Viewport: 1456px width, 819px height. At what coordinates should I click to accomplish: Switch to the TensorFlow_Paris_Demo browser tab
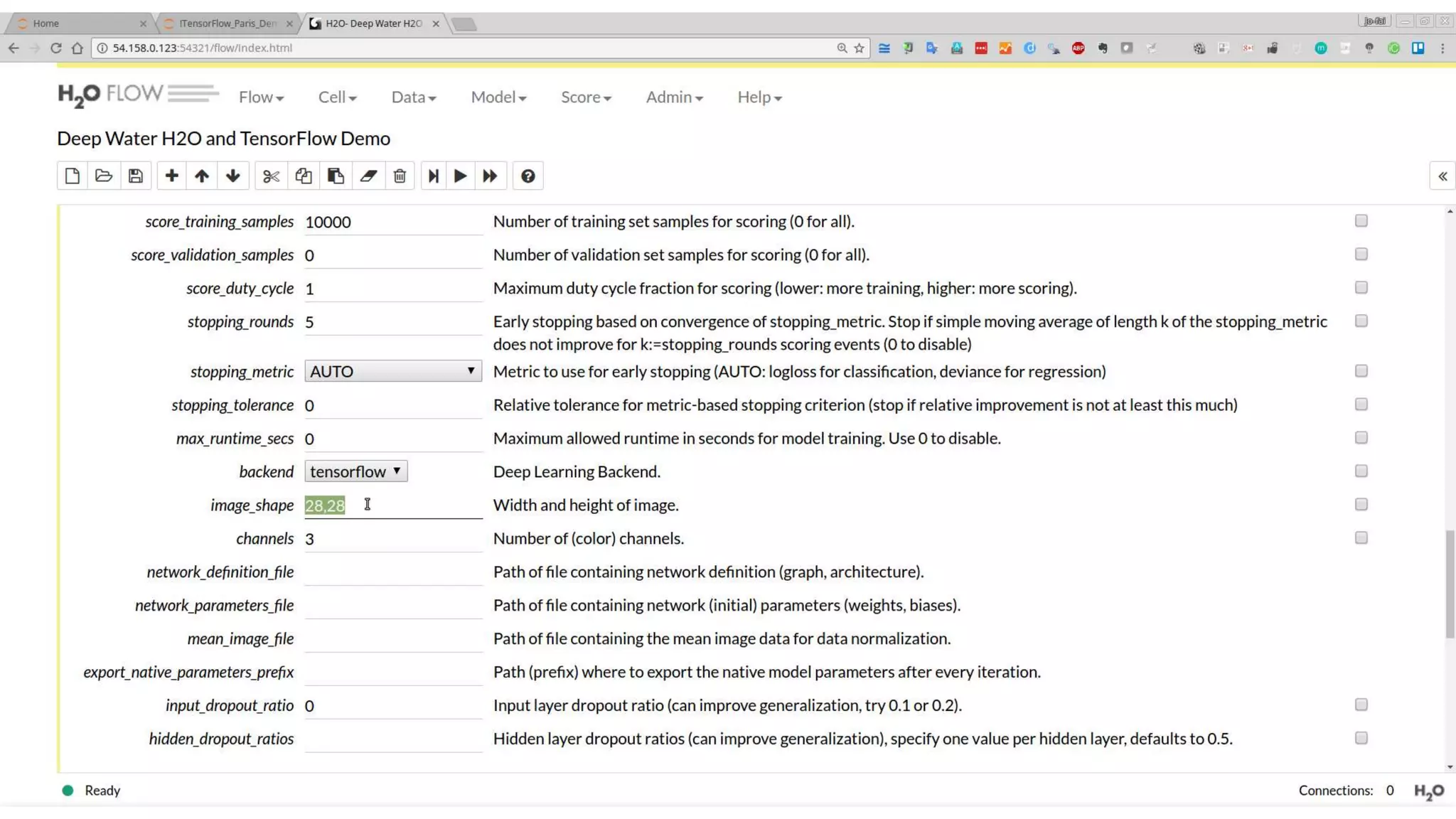pos(227,23)
